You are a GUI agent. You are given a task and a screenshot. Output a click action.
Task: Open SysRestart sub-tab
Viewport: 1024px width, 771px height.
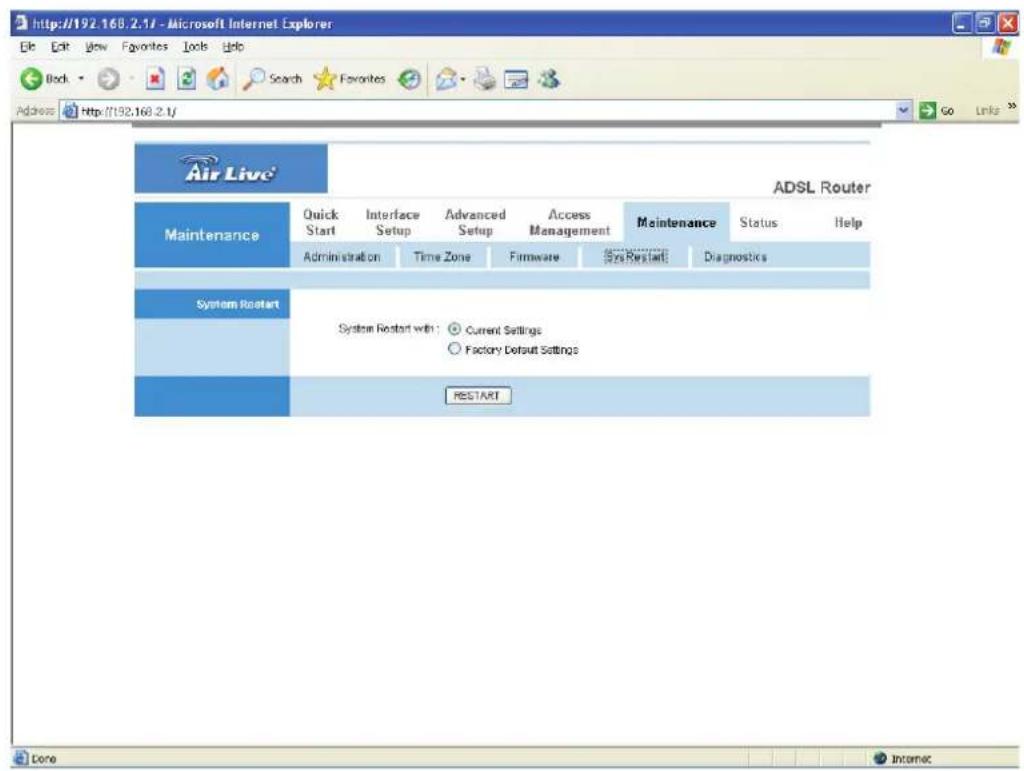pos(635,257)
